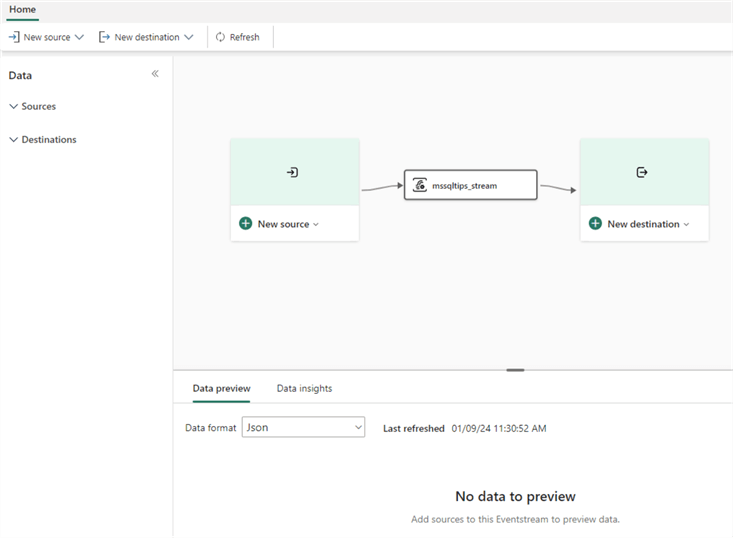Image resolution: width=733 pixels, height=538 pixels.
Task: Open the Home tab
Action: 22,9
